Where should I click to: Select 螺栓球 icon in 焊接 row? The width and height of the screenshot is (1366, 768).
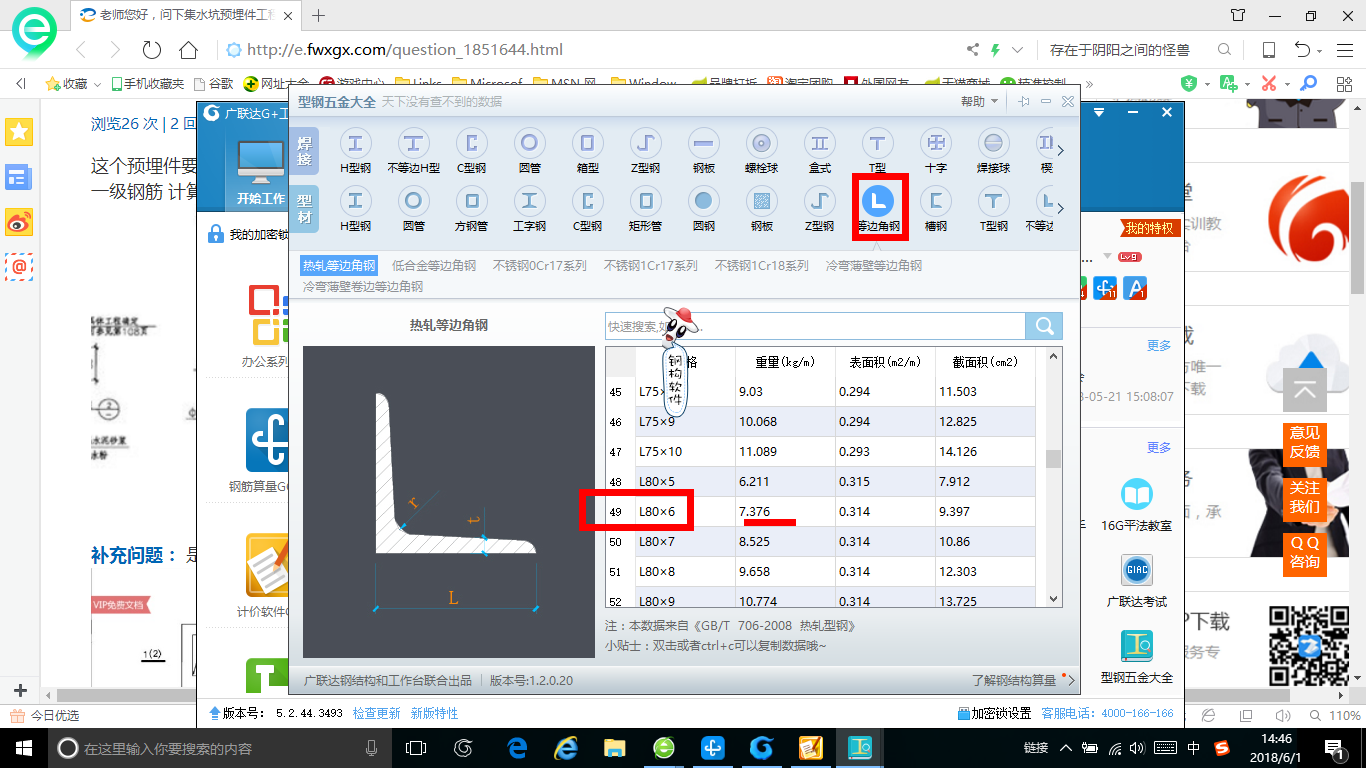(761, 151)
